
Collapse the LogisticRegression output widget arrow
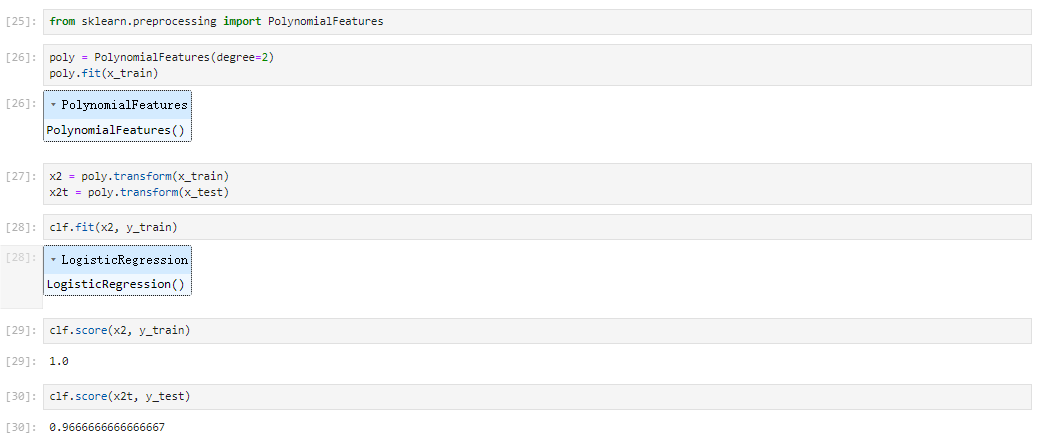point(53,260)
